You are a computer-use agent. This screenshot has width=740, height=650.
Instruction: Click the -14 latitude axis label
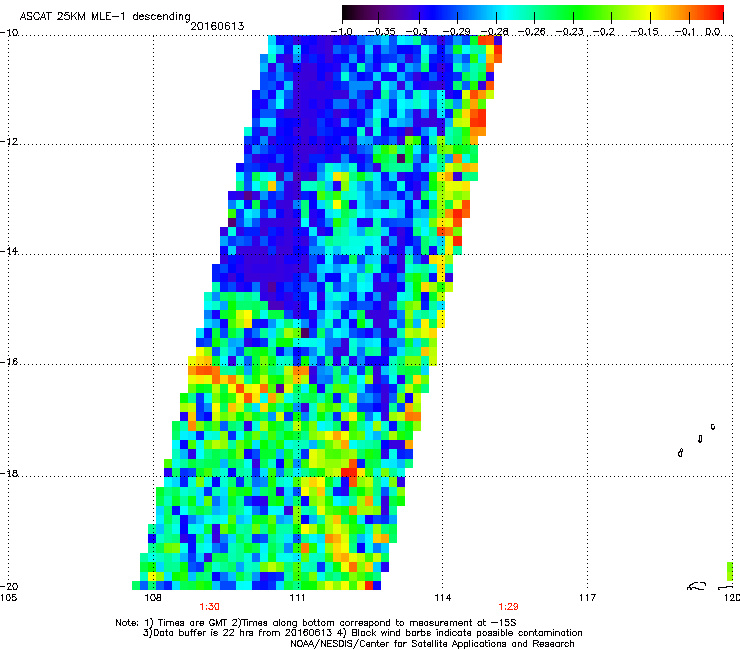[9, 252]
